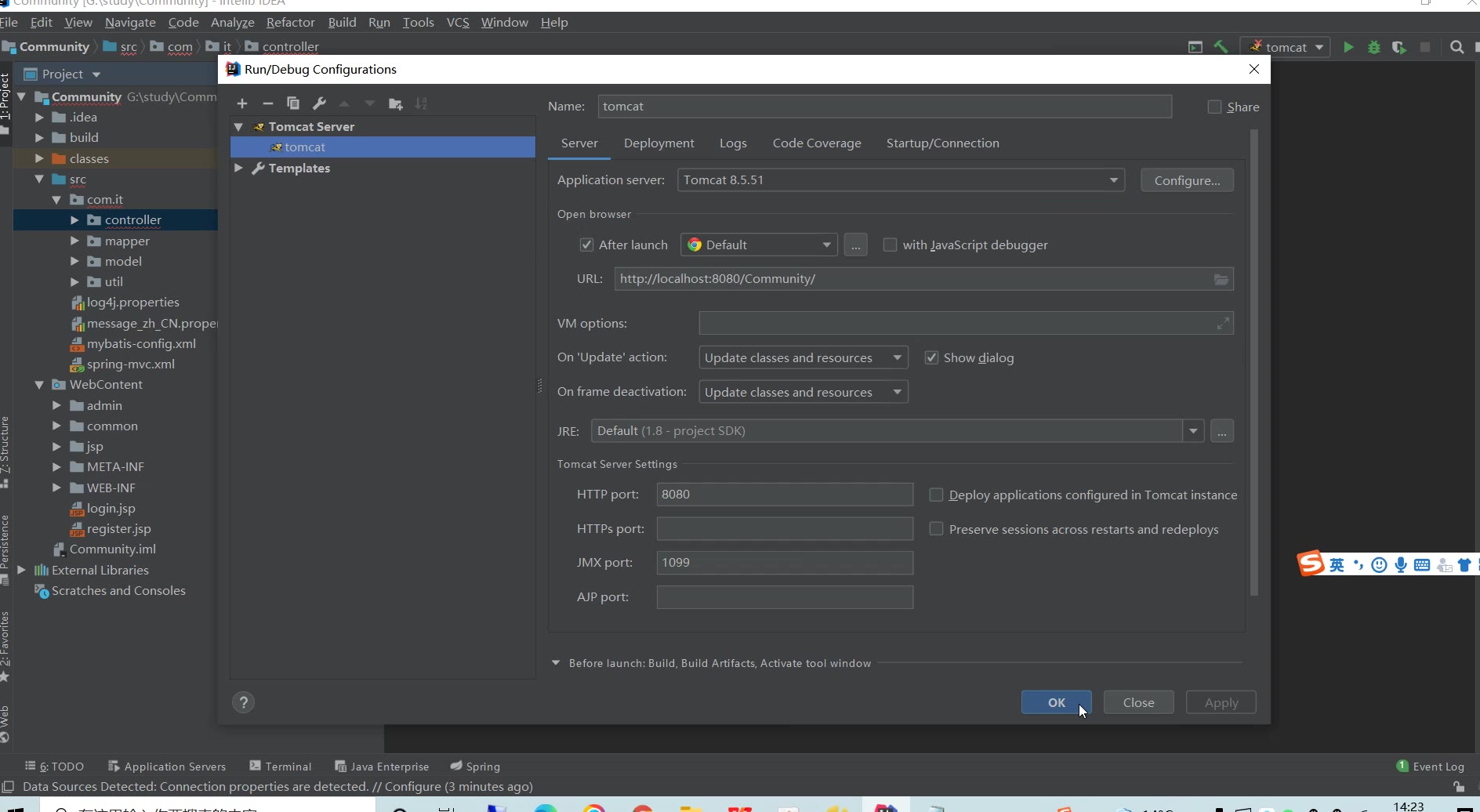
Task: Sort configurations alphabetically
Action: tap(422, 103)
